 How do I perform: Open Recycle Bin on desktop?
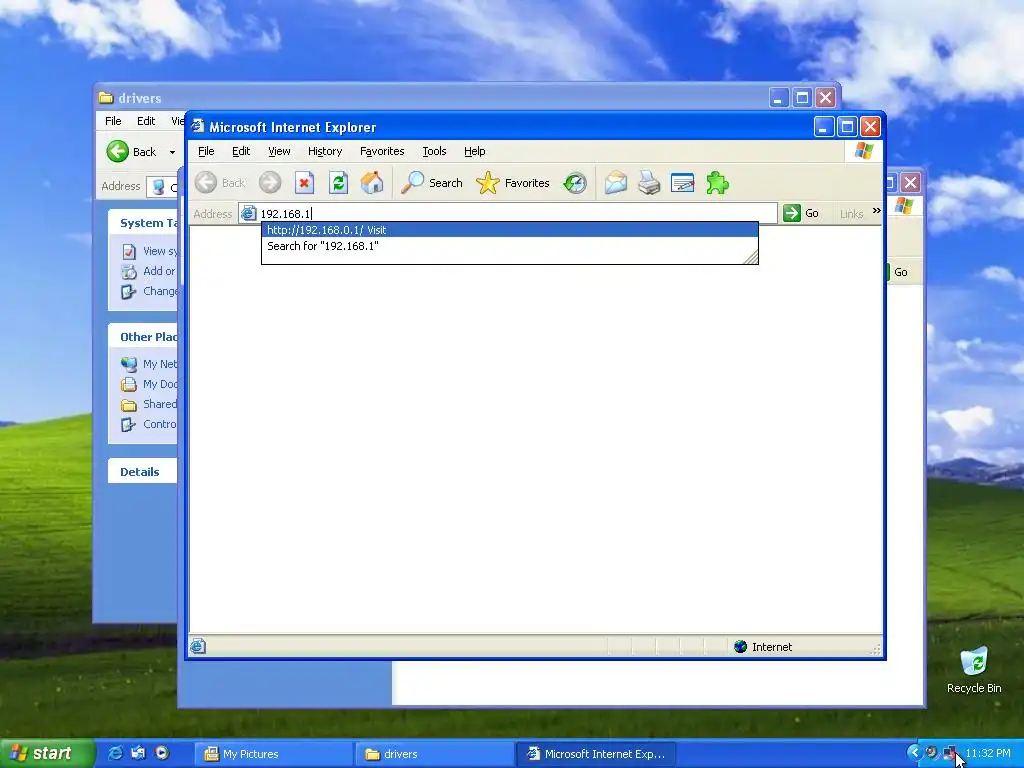974,669
